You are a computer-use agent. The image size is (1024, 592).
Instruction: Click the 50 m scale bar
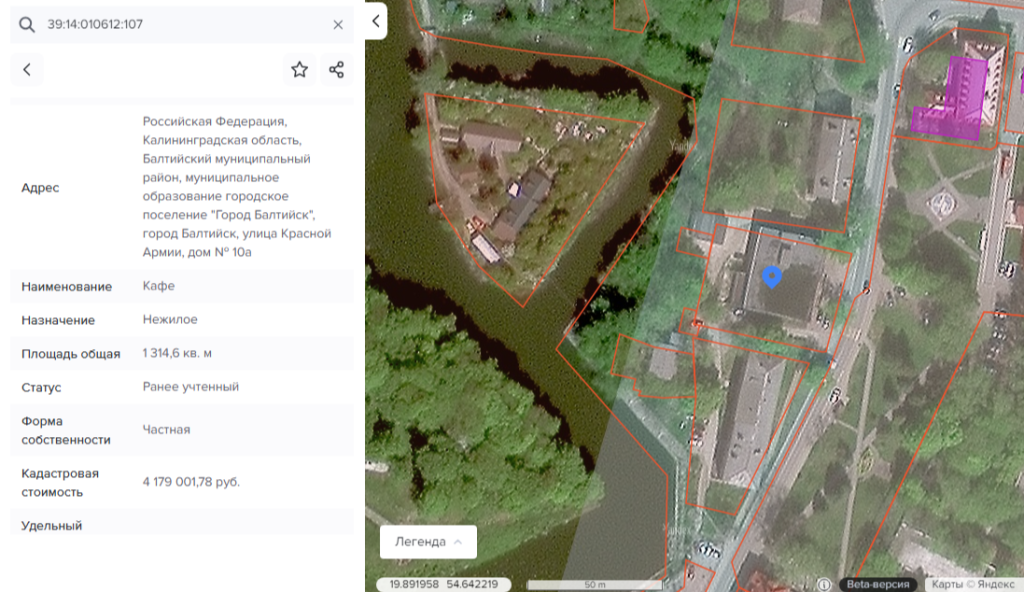coord(594,584)
